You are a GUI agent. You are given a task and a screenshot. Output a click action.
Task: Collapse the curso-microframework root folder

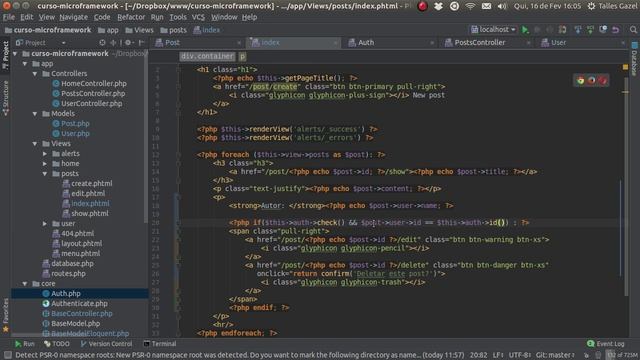tap(15, 54)
